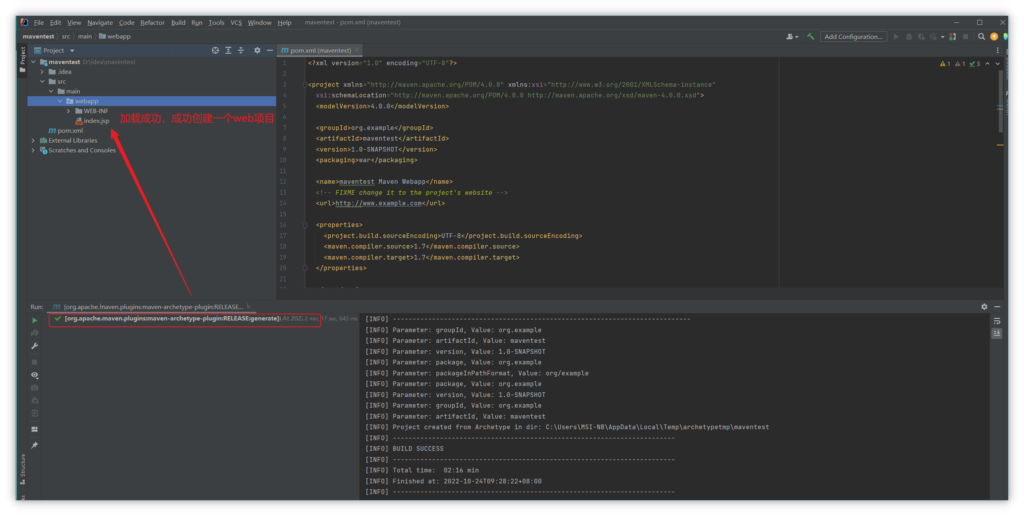The image size is (1024, 516).
Task: Close the maven-archetype-plugin Run tab
Action: tap(248, 306)
